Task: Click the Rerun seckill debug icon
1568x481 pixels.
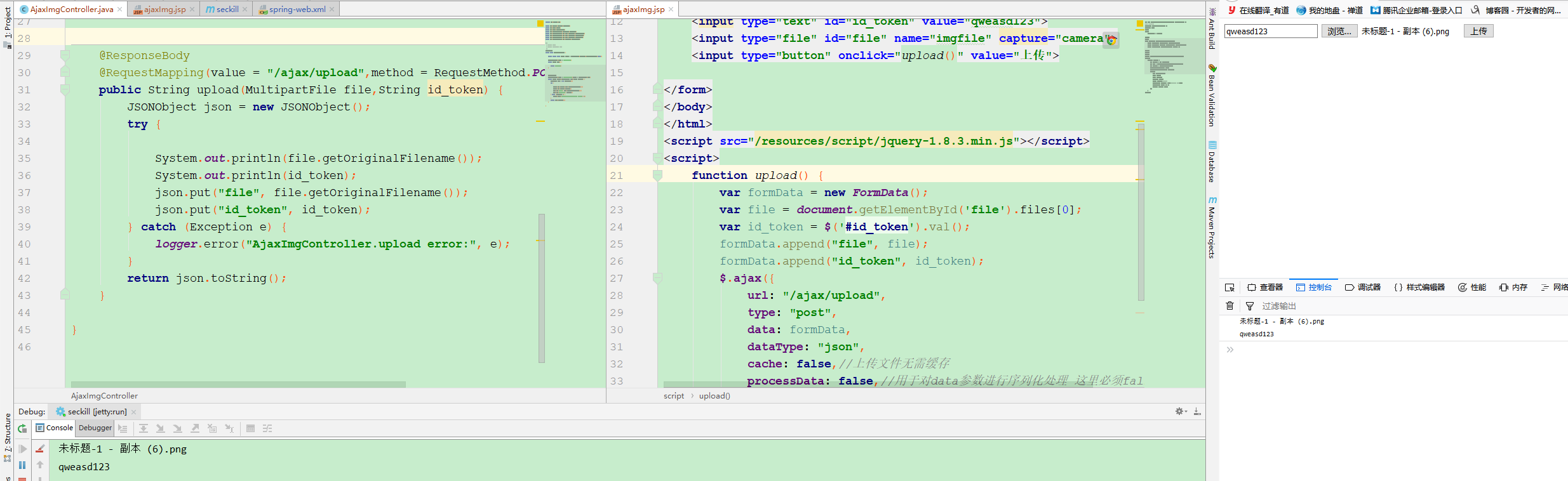Action: pyautogui.click(x=22, y=429)
